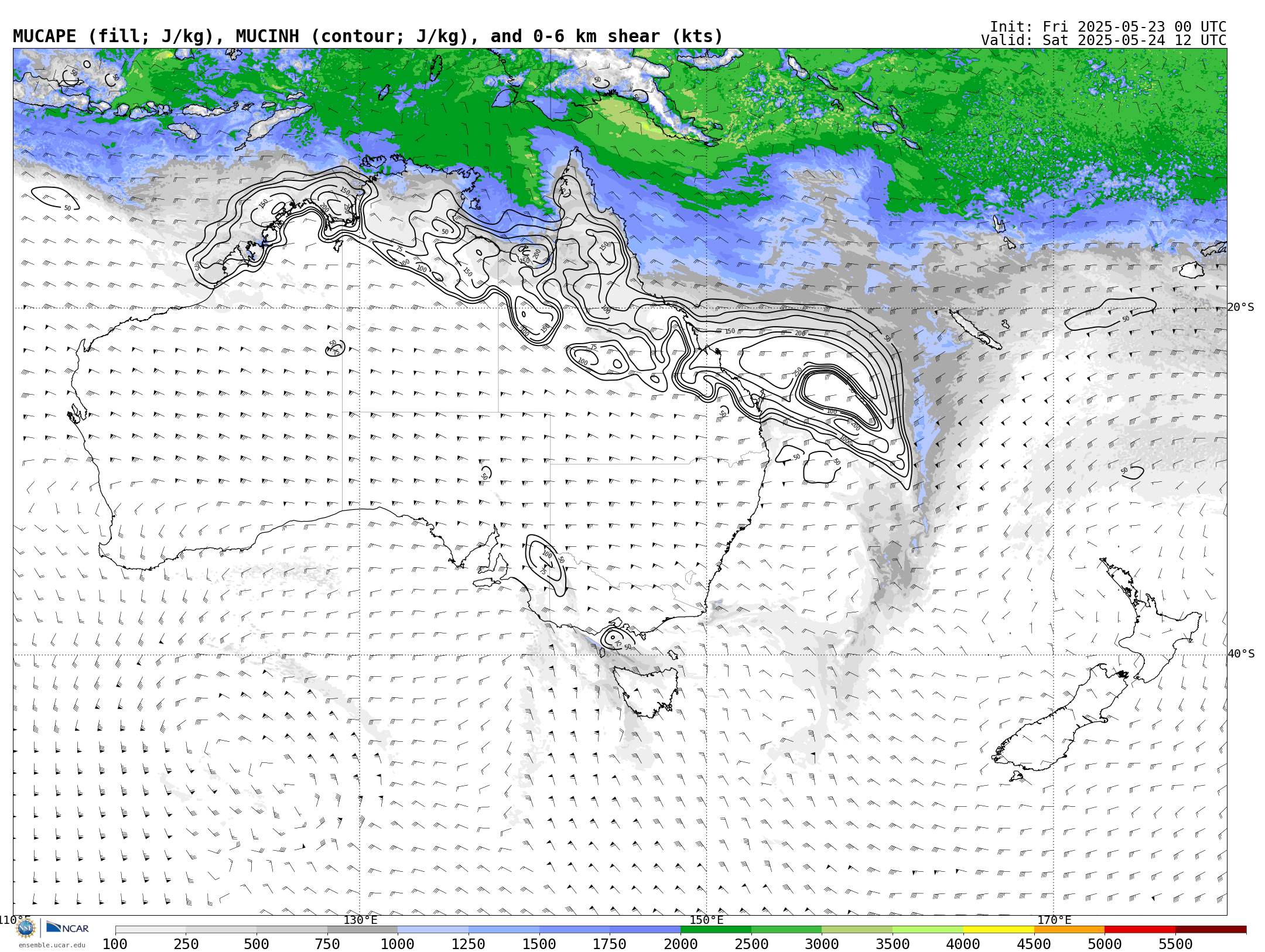Click the colorbar label 1750
Viewport: 1265px width, 952px height.
click(610, 944)
